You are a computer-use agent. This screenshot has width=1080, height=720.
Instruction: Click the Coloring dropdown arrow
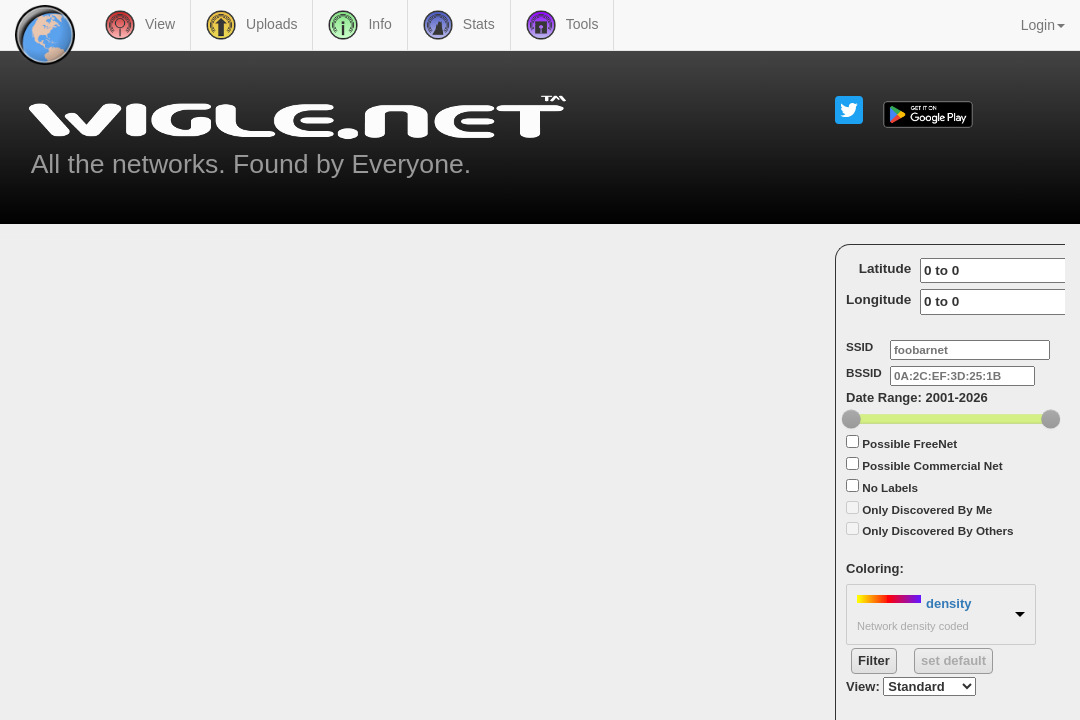tap(1020, 614)
